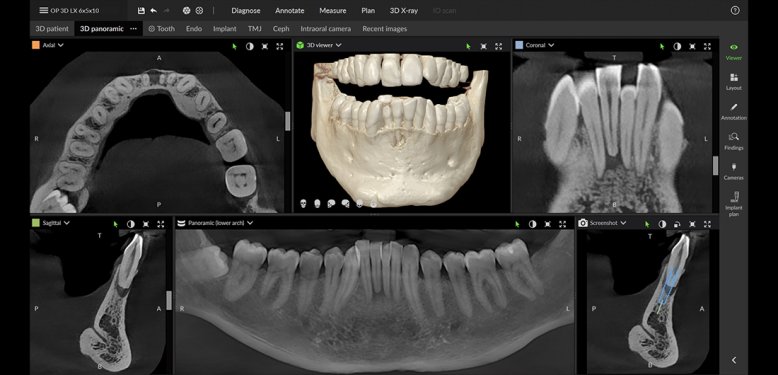The width and height of the screenshot is (778, 375).
Task: Toggle contrast adjustment in Panoramic view
Action: (532, 224)
